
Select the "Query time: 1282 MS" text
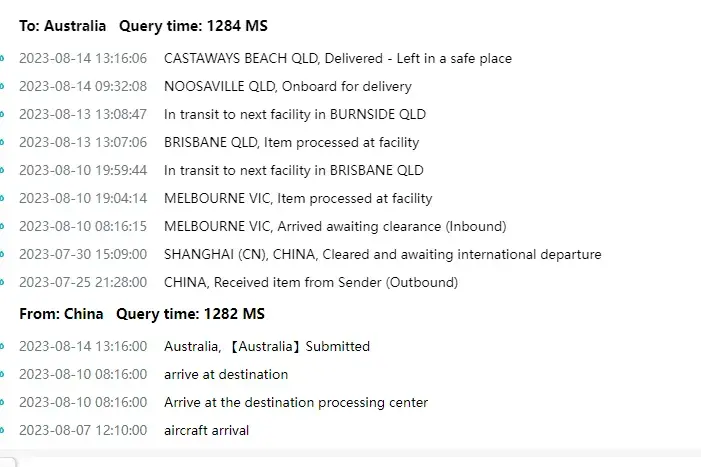190,314
